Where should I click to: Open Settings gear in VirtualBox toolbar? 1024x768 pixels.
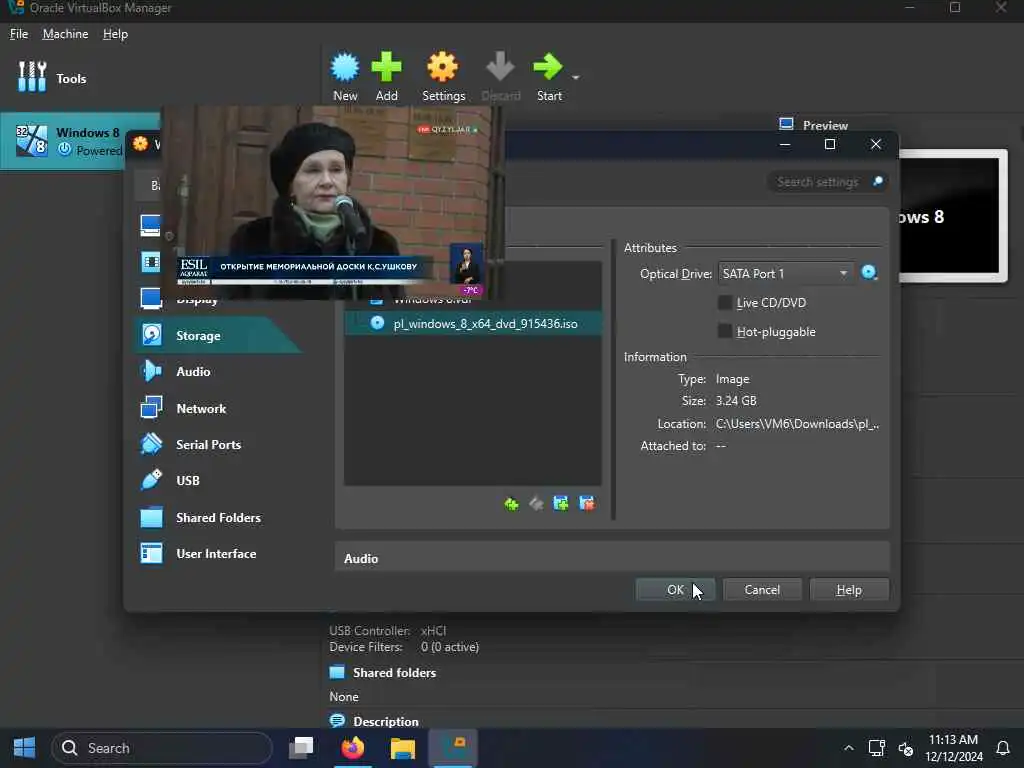tap(443, 67)
